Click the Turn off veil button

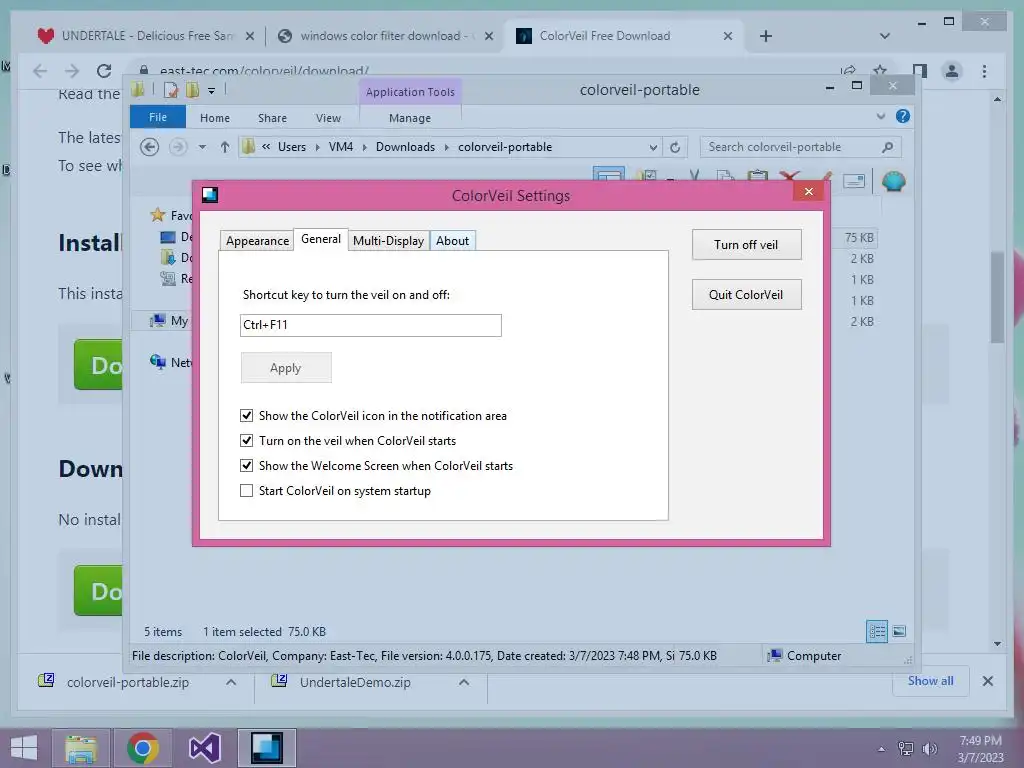point(746,245)
